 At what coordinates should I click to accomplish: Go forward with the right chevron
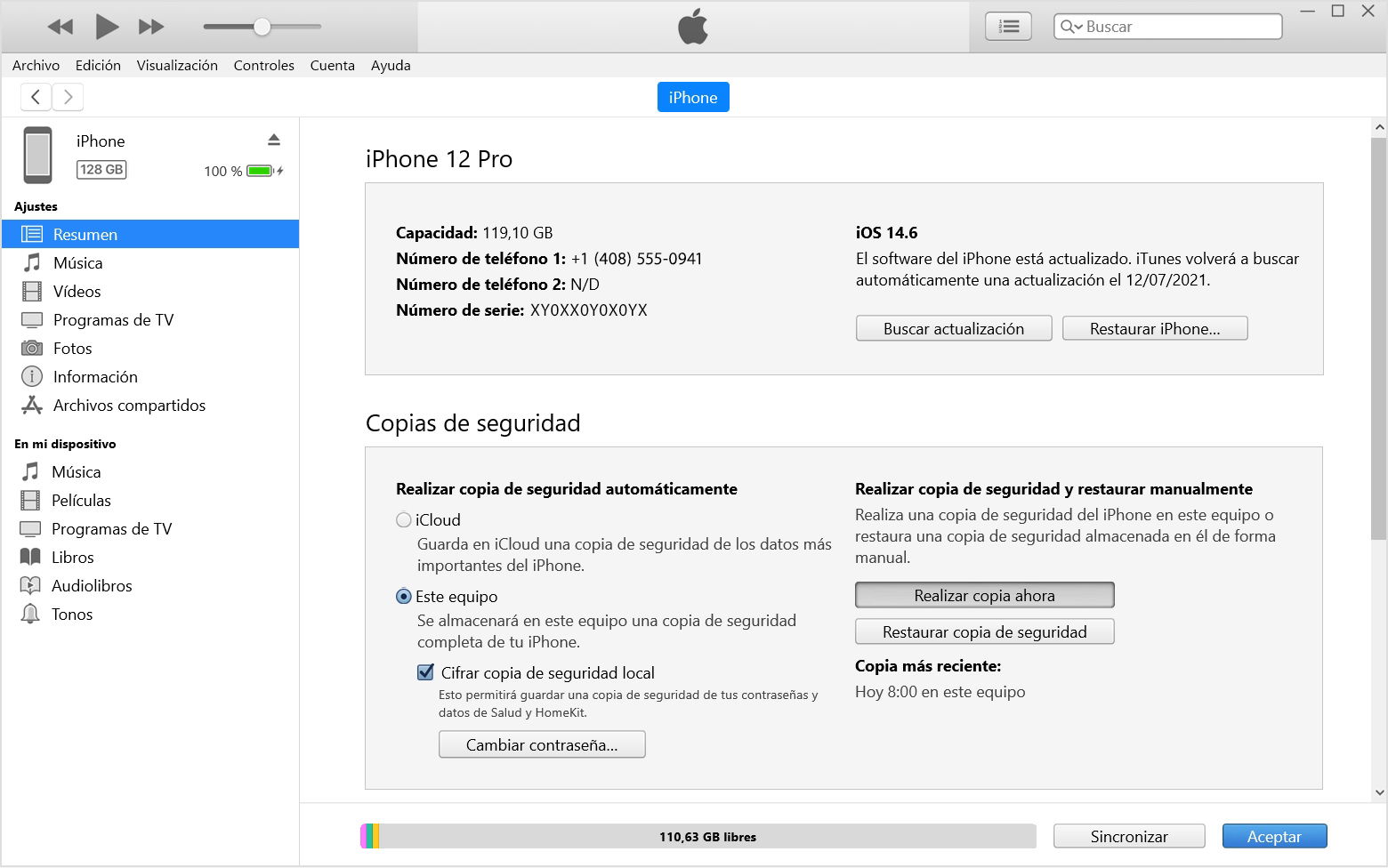coord(68,97)
